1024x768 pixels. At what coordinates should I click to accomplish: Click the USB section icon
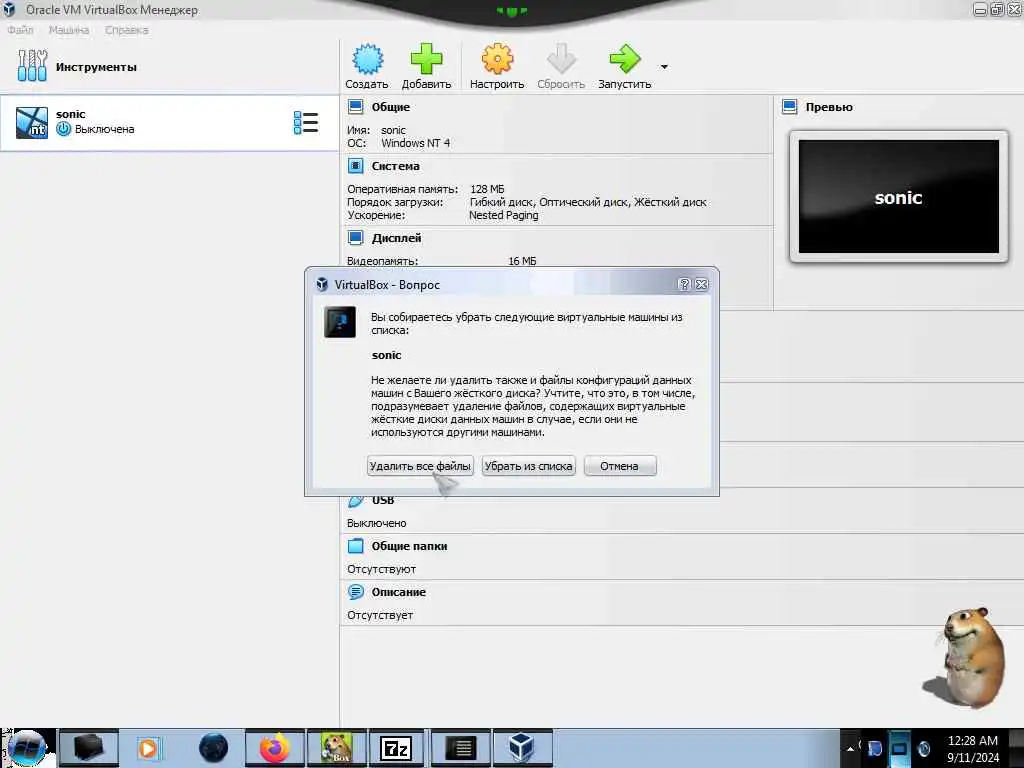tap(356, 501)
